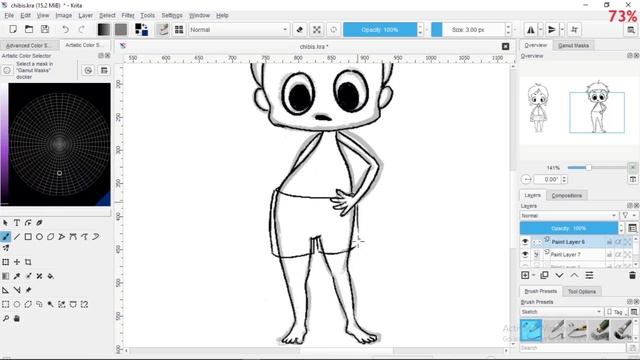Move layer down in stack
The width and height of the screenshot is (640, 360).
click(x=559, y=276)
